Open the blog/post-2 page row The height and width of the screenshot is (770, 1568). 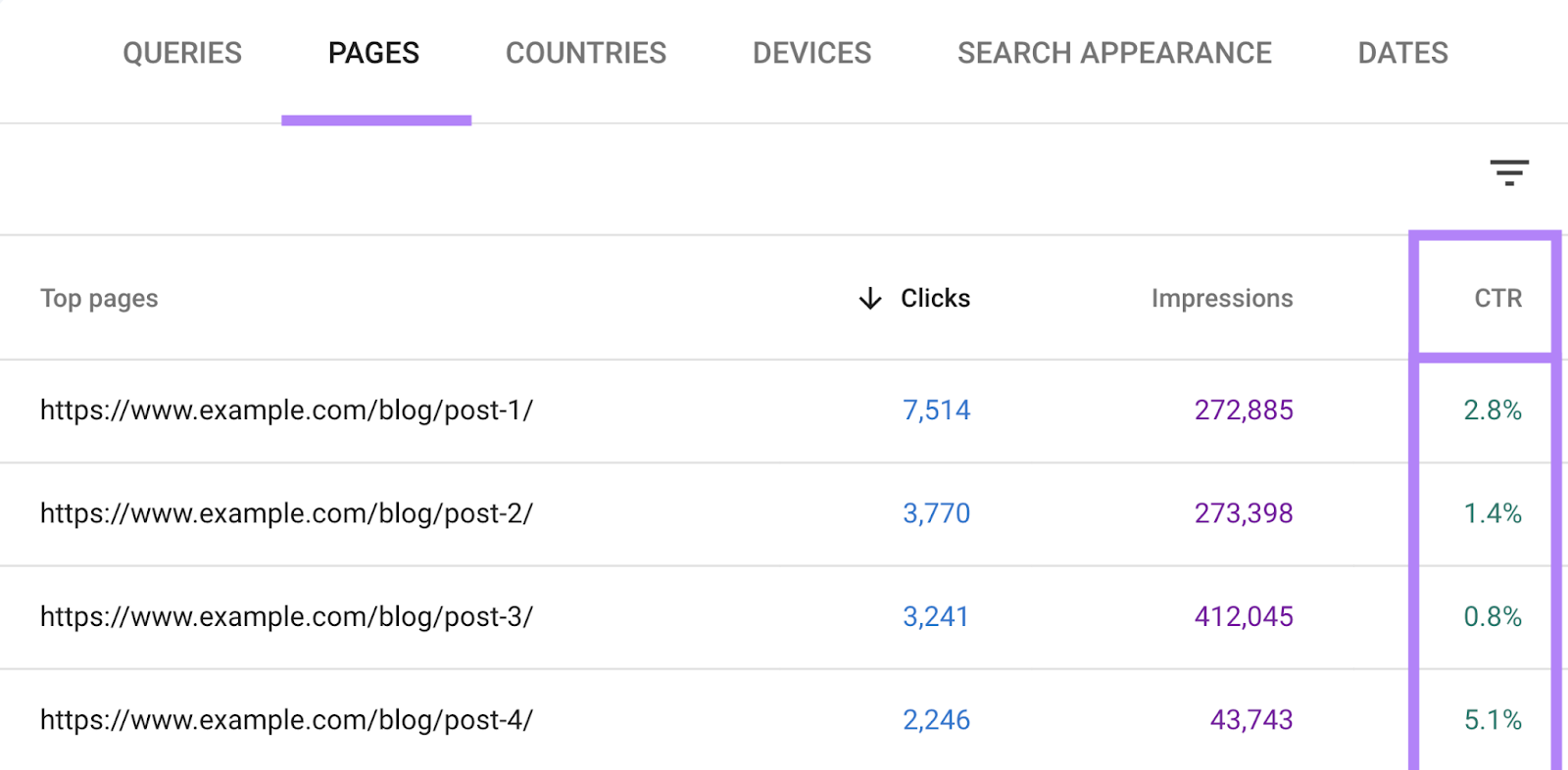click(x=286, y=513)
